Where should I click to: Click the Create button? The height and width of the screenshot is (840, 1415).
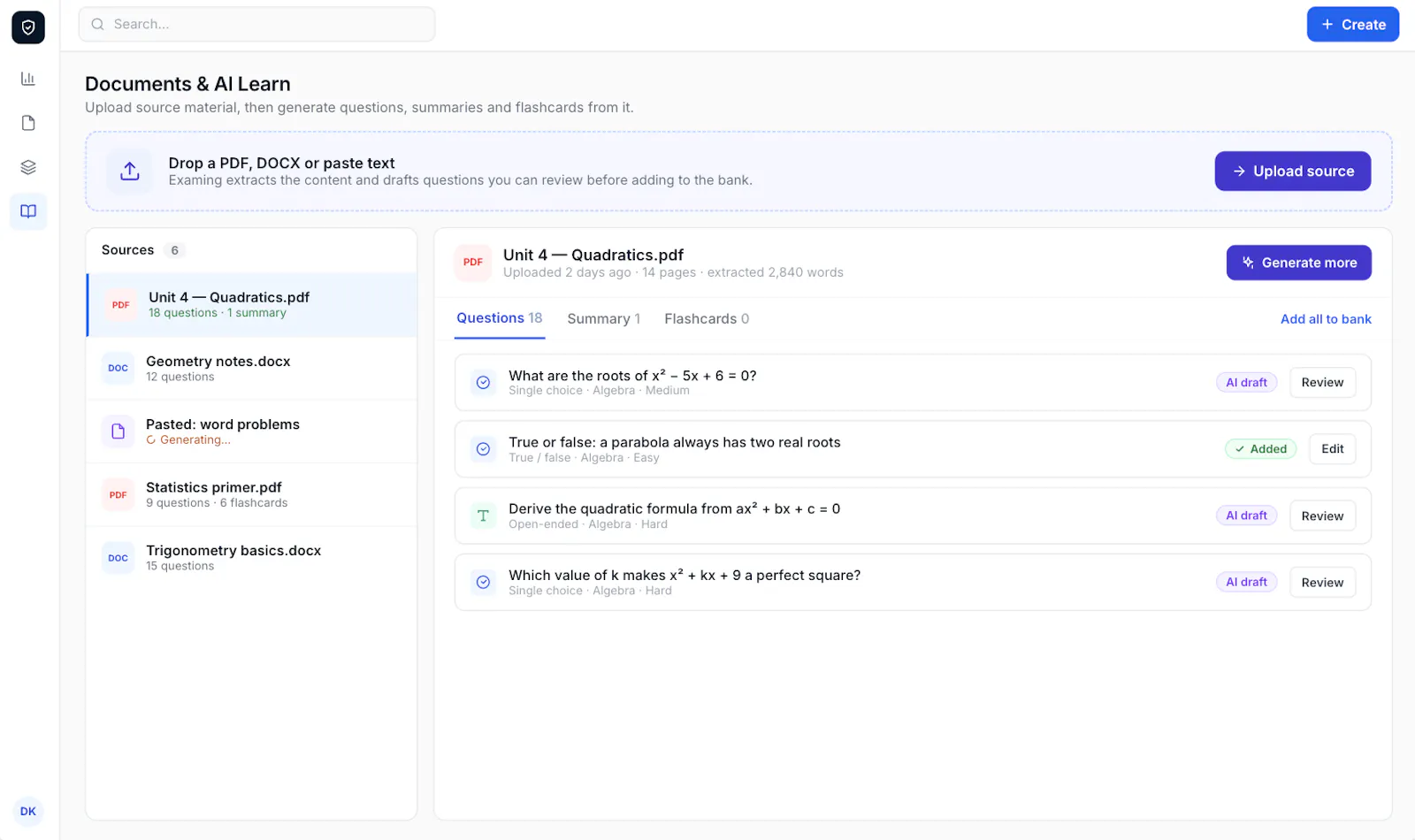pos(1353,25)
